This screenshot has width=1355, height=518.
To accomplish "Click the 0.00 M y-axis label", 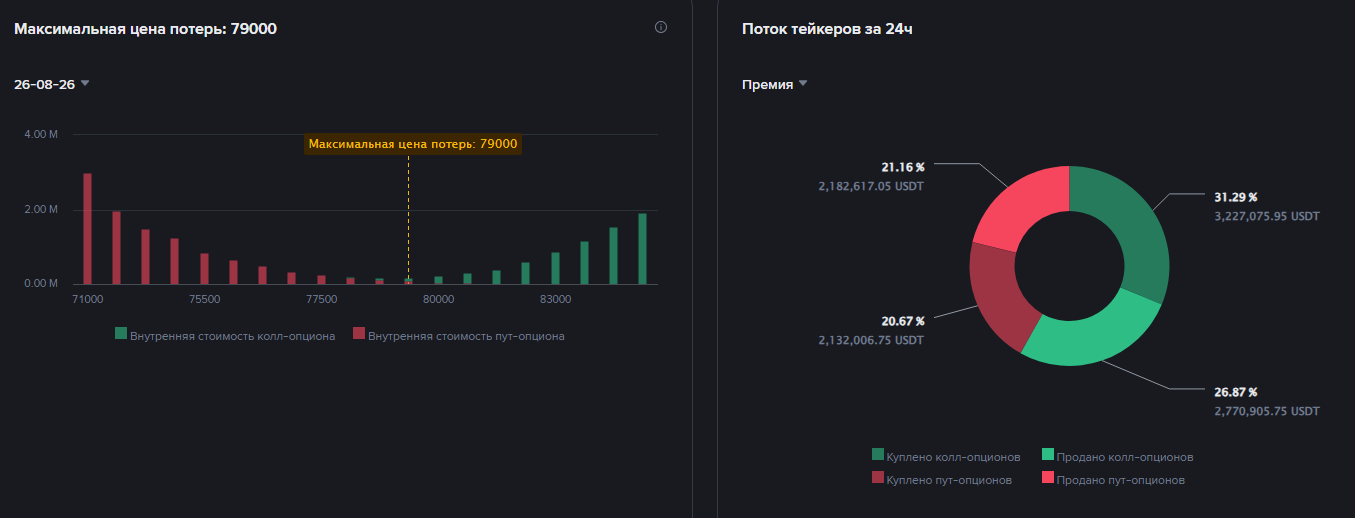I will pos(41,284).
